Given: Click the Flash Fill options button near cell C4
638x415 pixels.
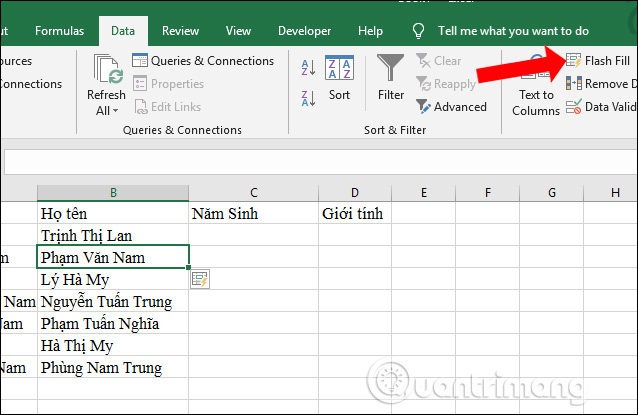Looking at the screenshot, I should [200, 280].
